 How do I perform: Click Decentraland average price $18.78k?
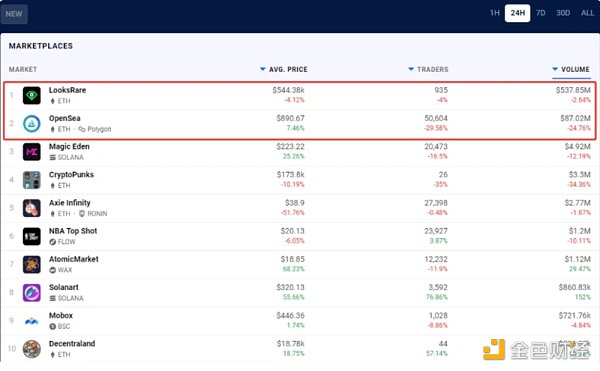291,343
